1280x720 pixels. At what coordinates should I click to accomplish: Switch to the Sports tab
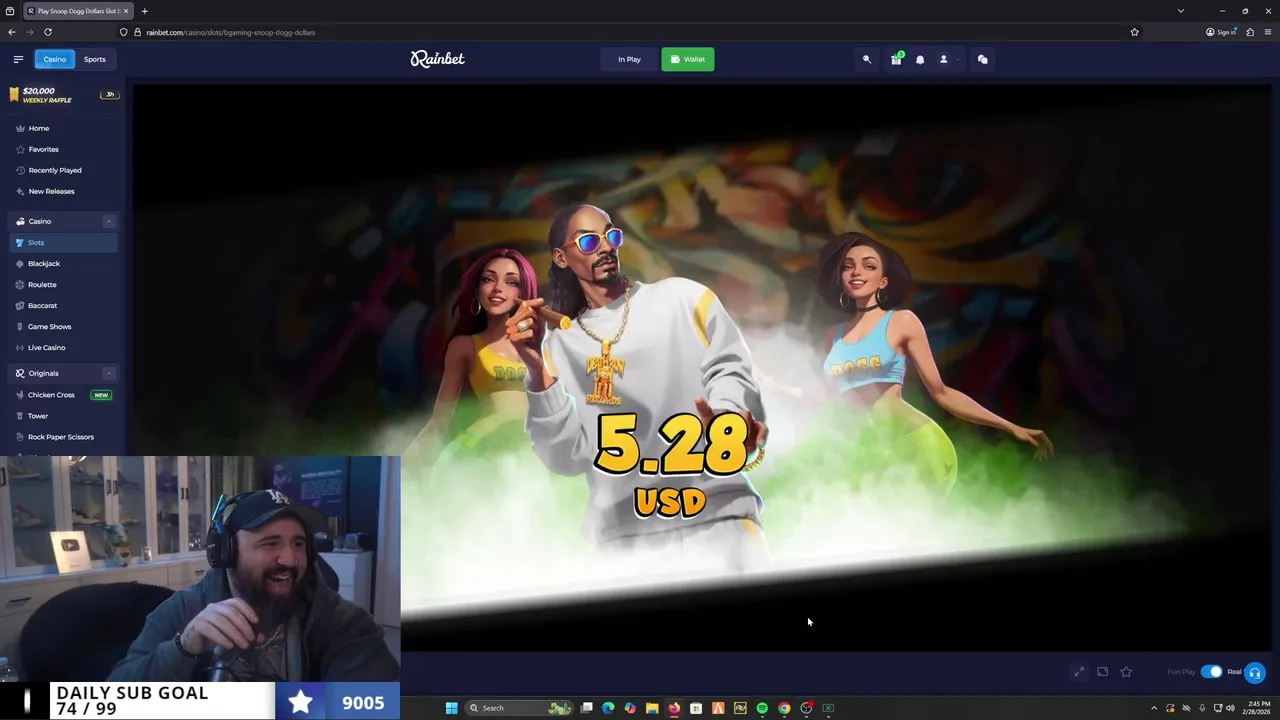tap(94, 59)
